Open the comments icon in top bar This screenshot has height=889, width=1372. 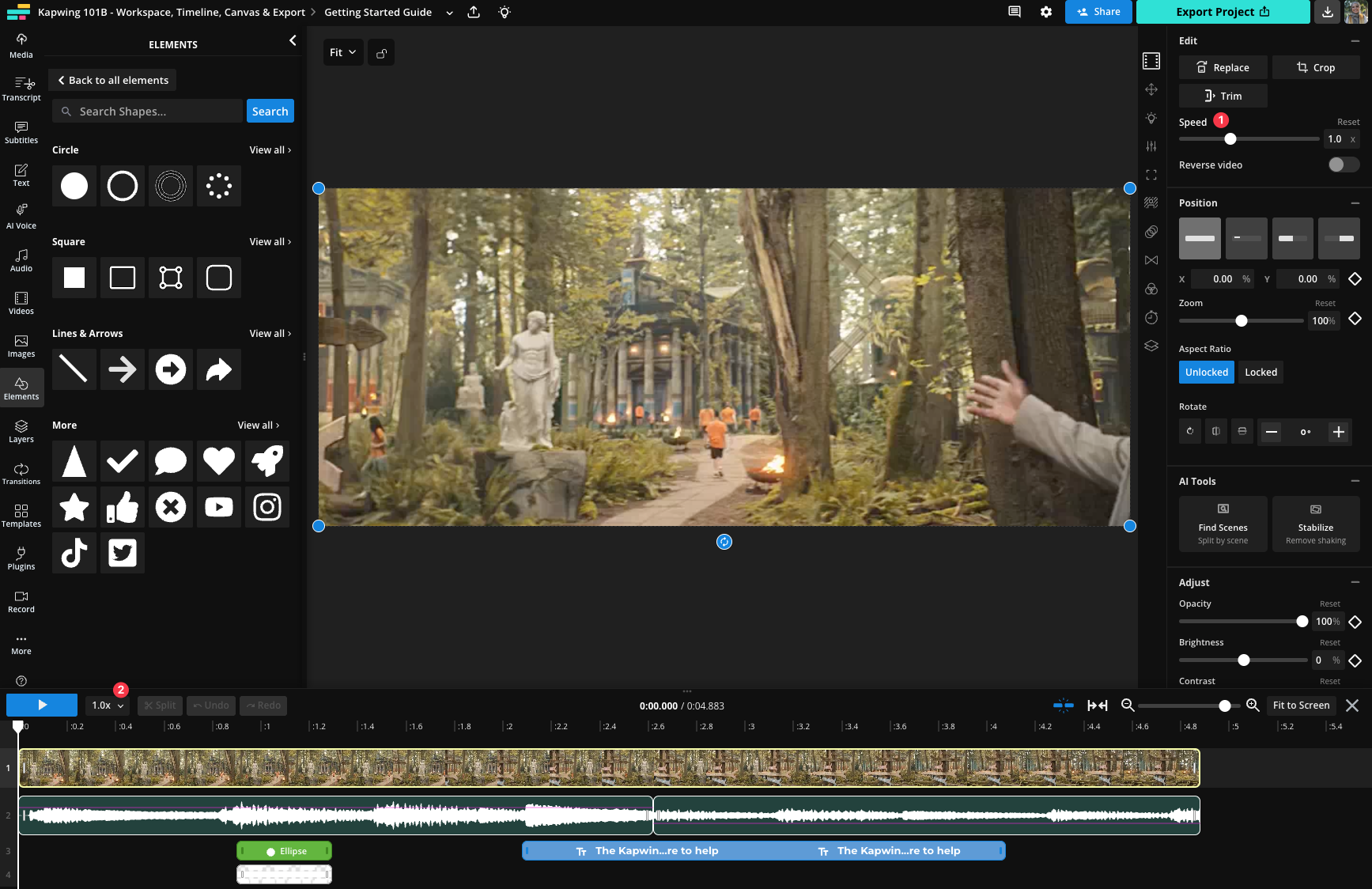click(x=1015, y=12)
